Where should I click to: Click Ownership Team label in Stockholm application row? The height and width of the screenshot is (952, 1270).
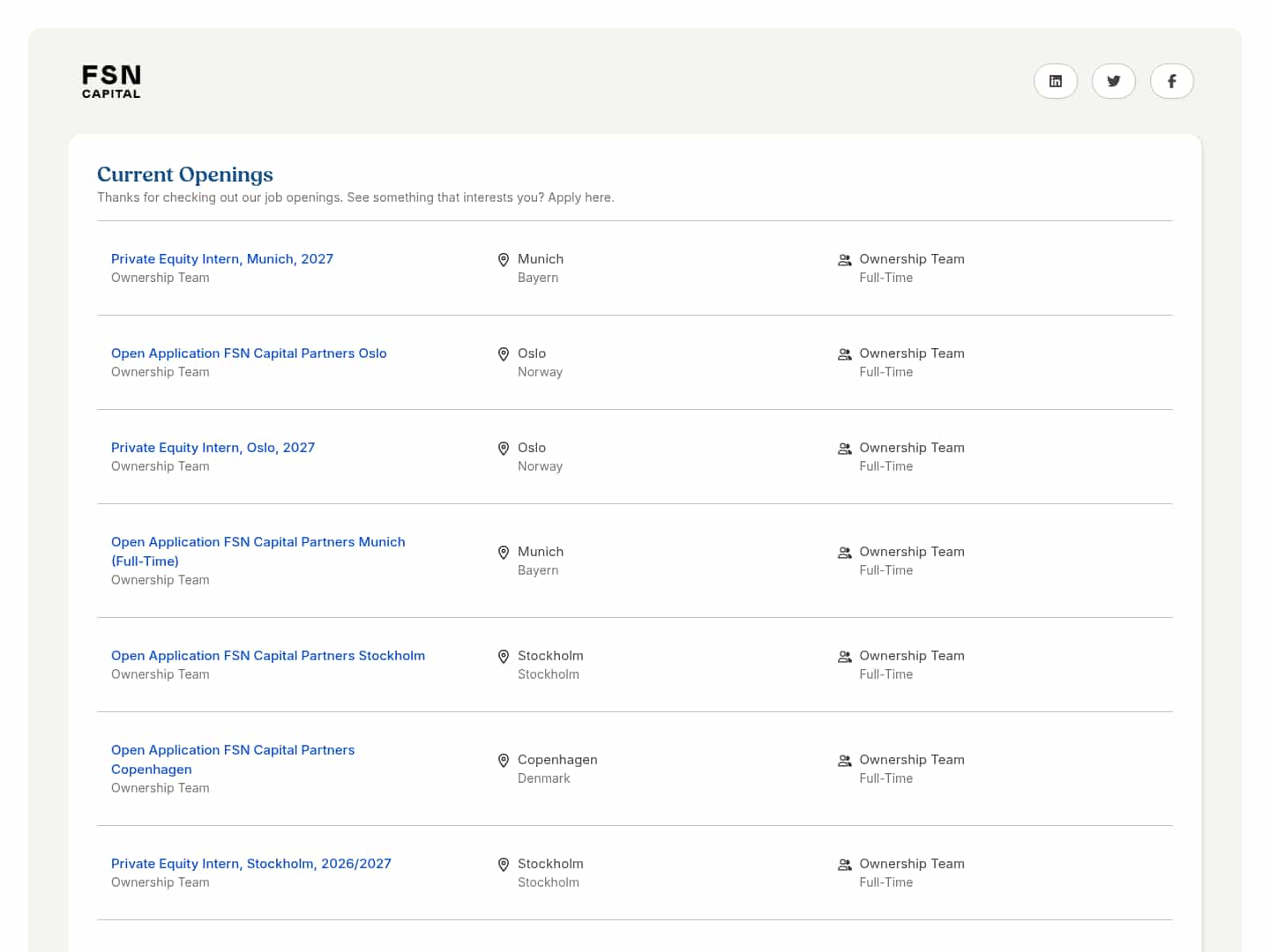[x=912, y=656]
